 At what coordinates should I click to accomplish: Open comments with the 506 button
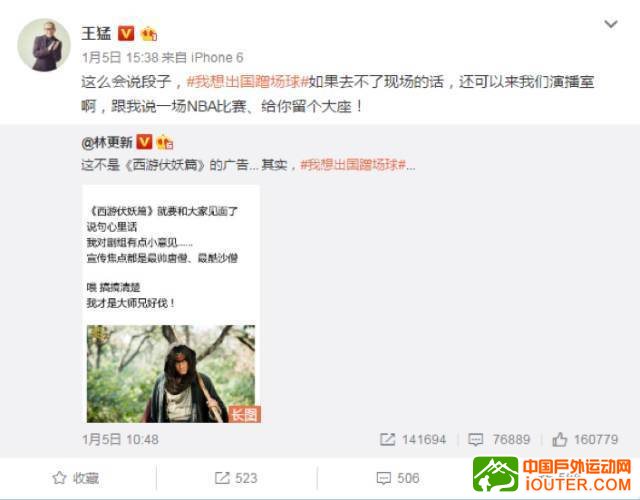click(398, 478)
